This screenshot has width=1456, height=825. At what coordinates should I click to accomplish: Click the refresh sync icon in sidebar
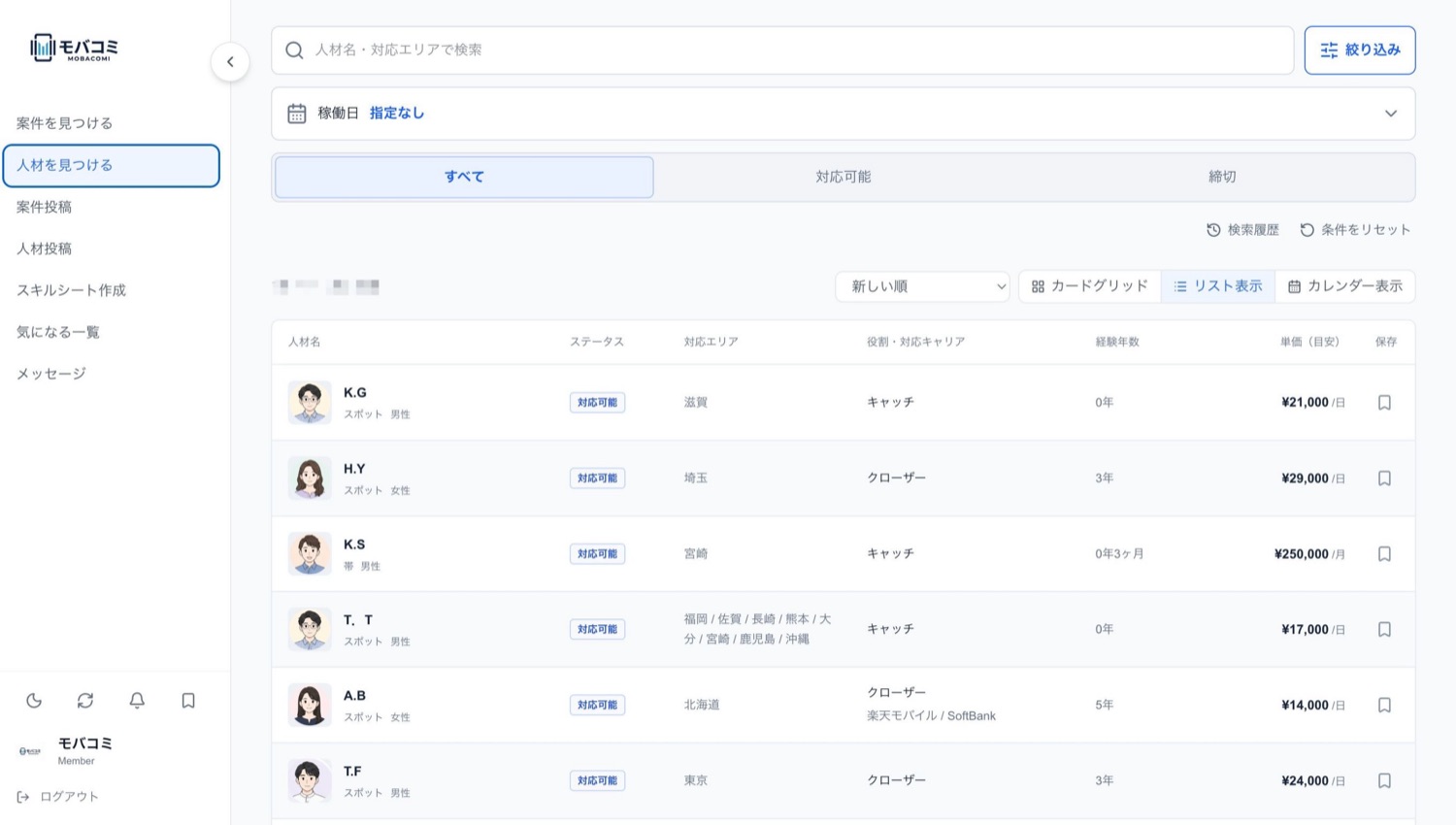click(x=85, y=700)
